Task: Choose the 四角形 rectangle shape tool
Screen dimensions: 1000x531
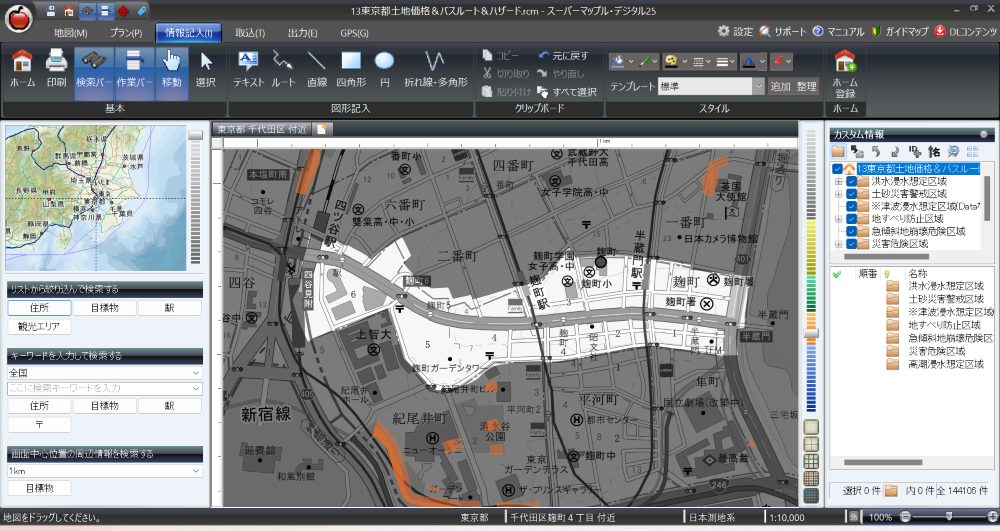Action: click(x=350, y=68)
